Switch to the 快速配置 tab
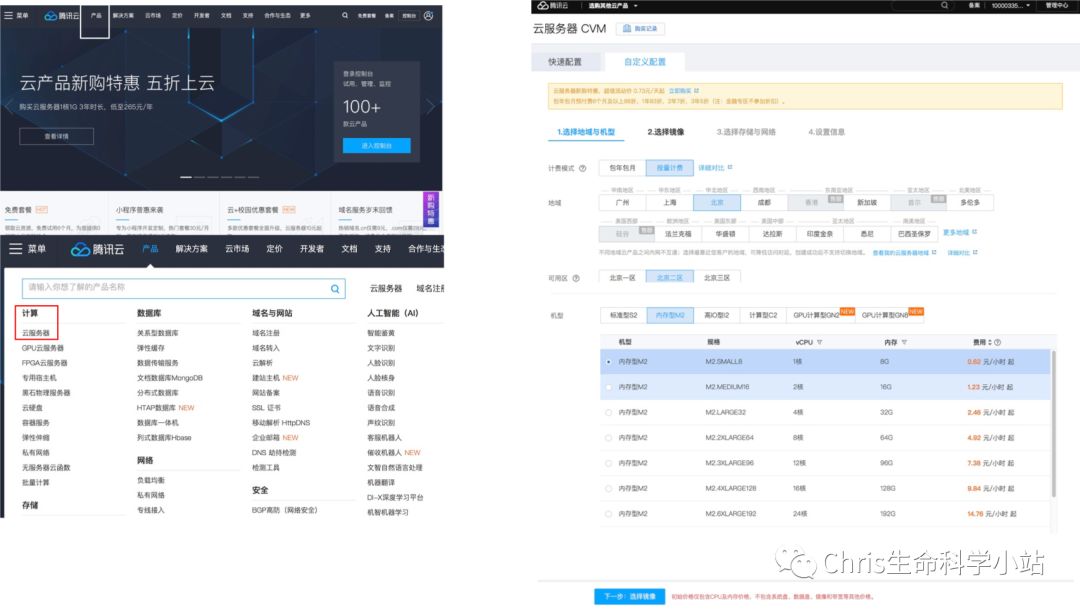 pos(565,62)
